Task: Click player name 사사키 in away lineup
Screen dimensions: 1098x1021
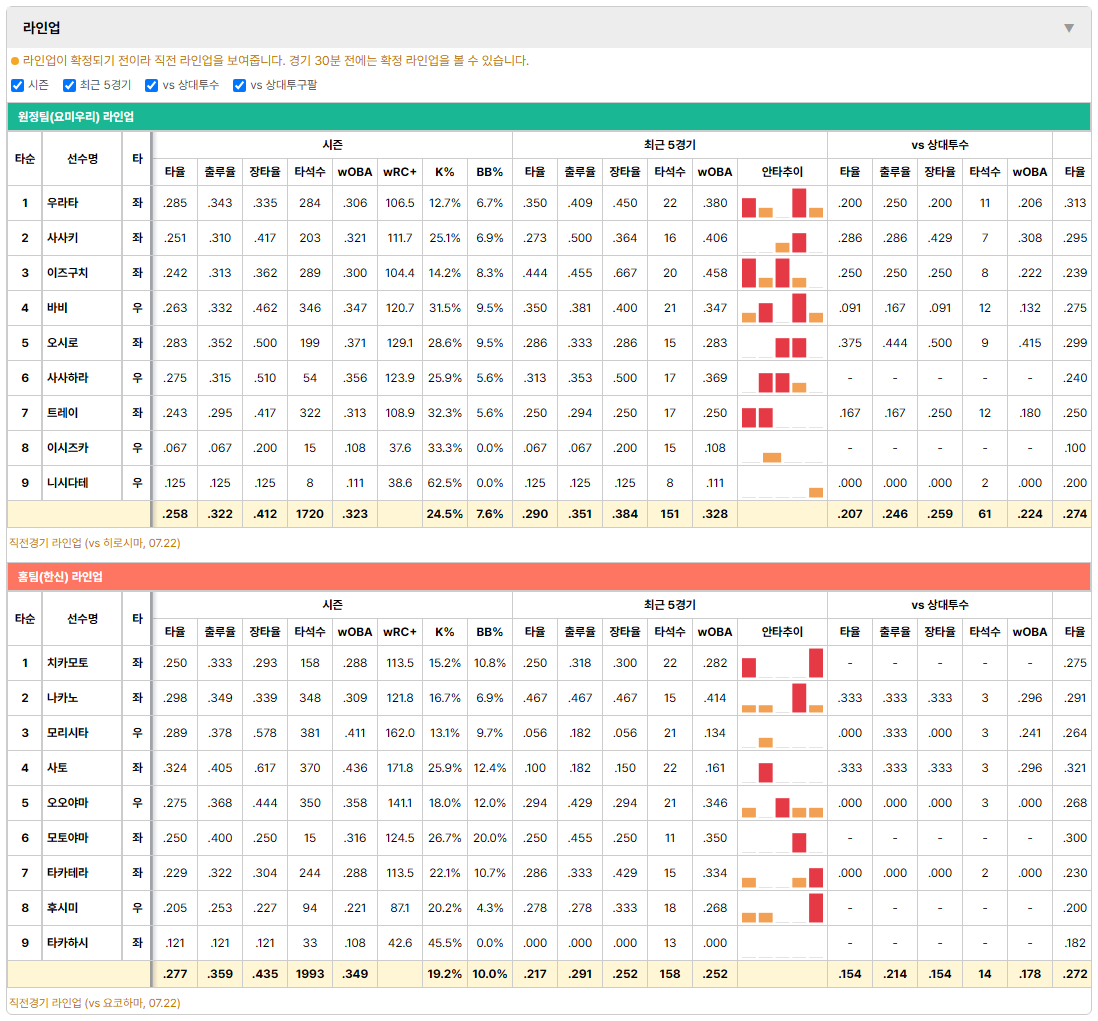Action: 62,238
